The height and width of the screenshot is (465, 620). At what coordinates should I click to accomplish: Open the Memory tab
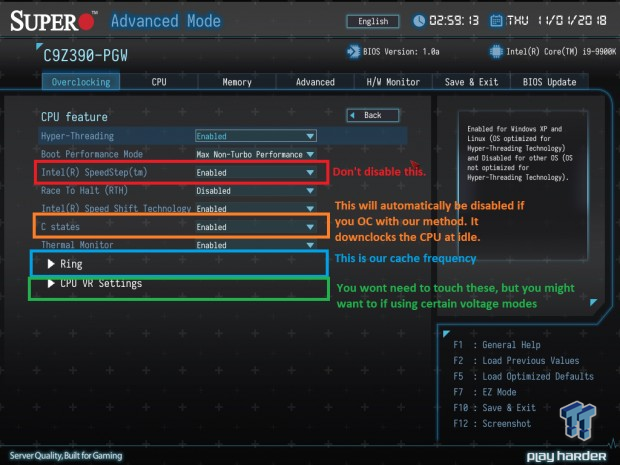coord(237,82)
